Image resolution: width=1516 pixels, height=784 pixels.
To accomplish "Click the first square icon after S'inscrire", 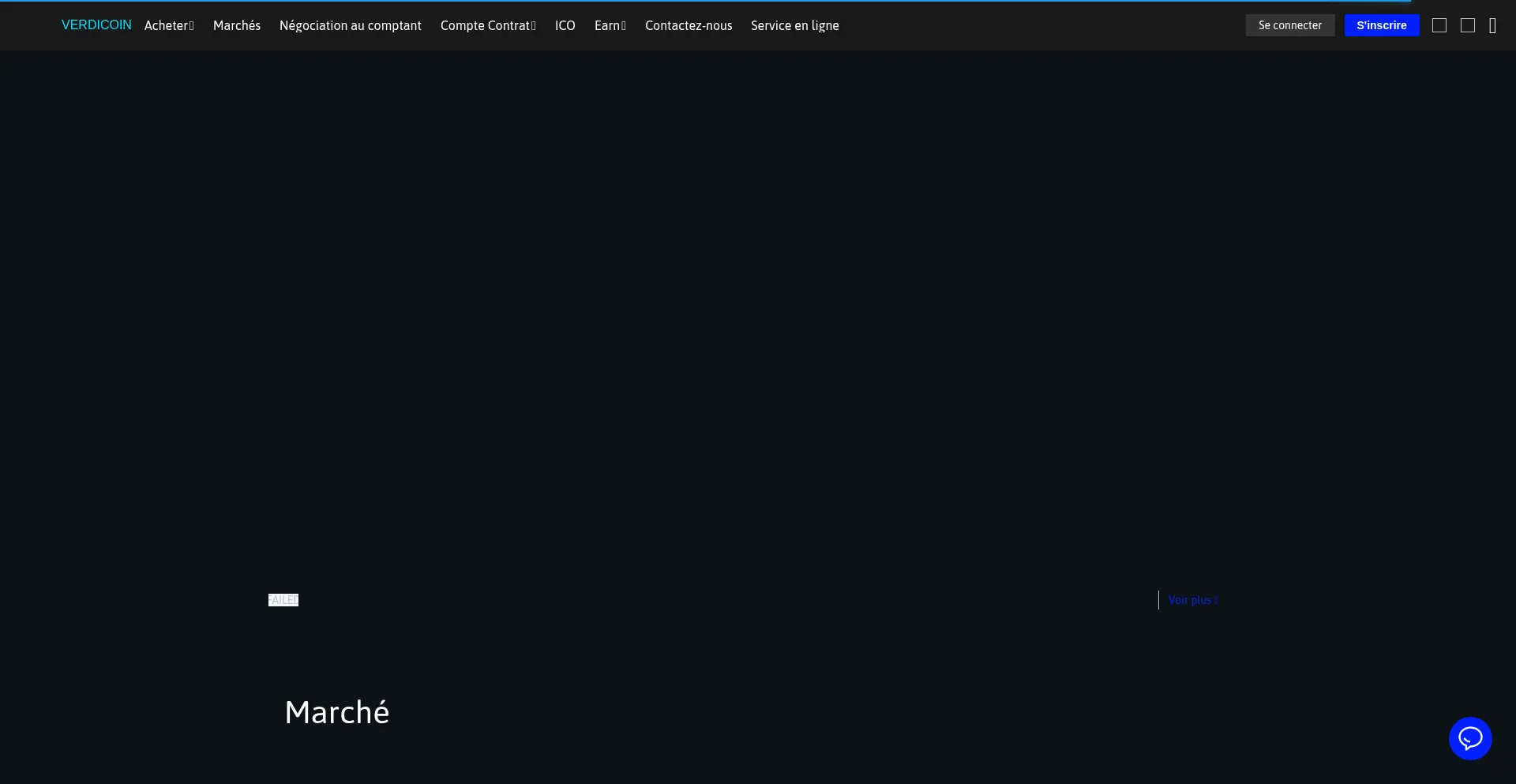I will coord(1439,25).
